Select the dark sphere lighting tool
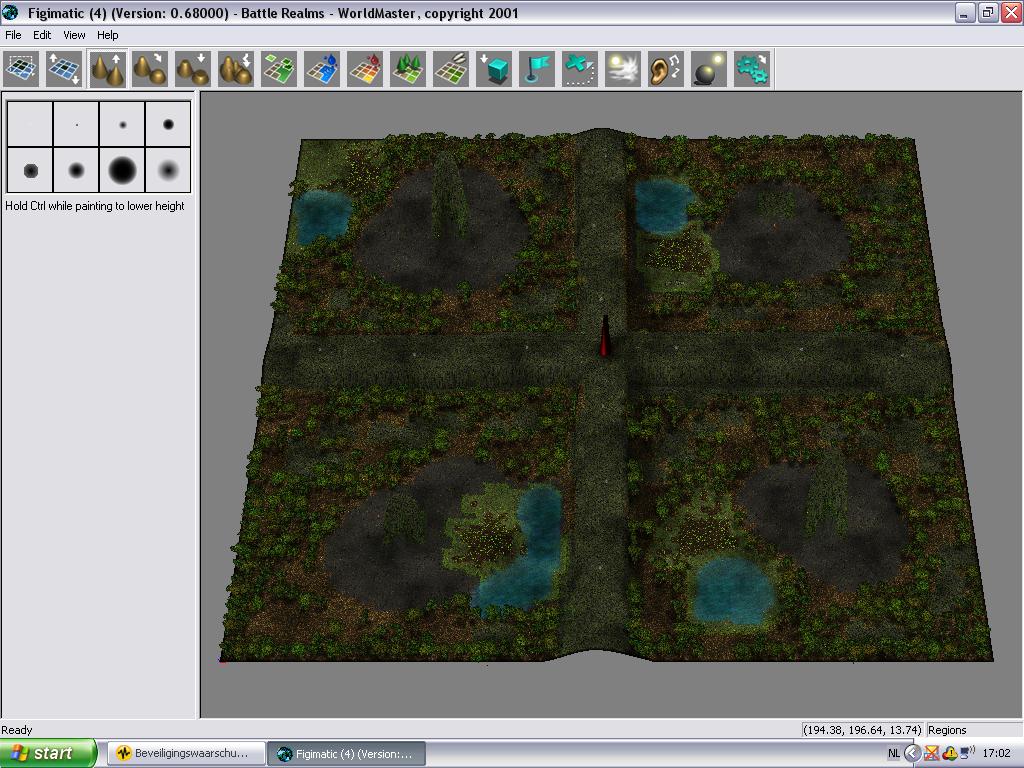Screen dimensions: 1024x768 tap(709, 69)
